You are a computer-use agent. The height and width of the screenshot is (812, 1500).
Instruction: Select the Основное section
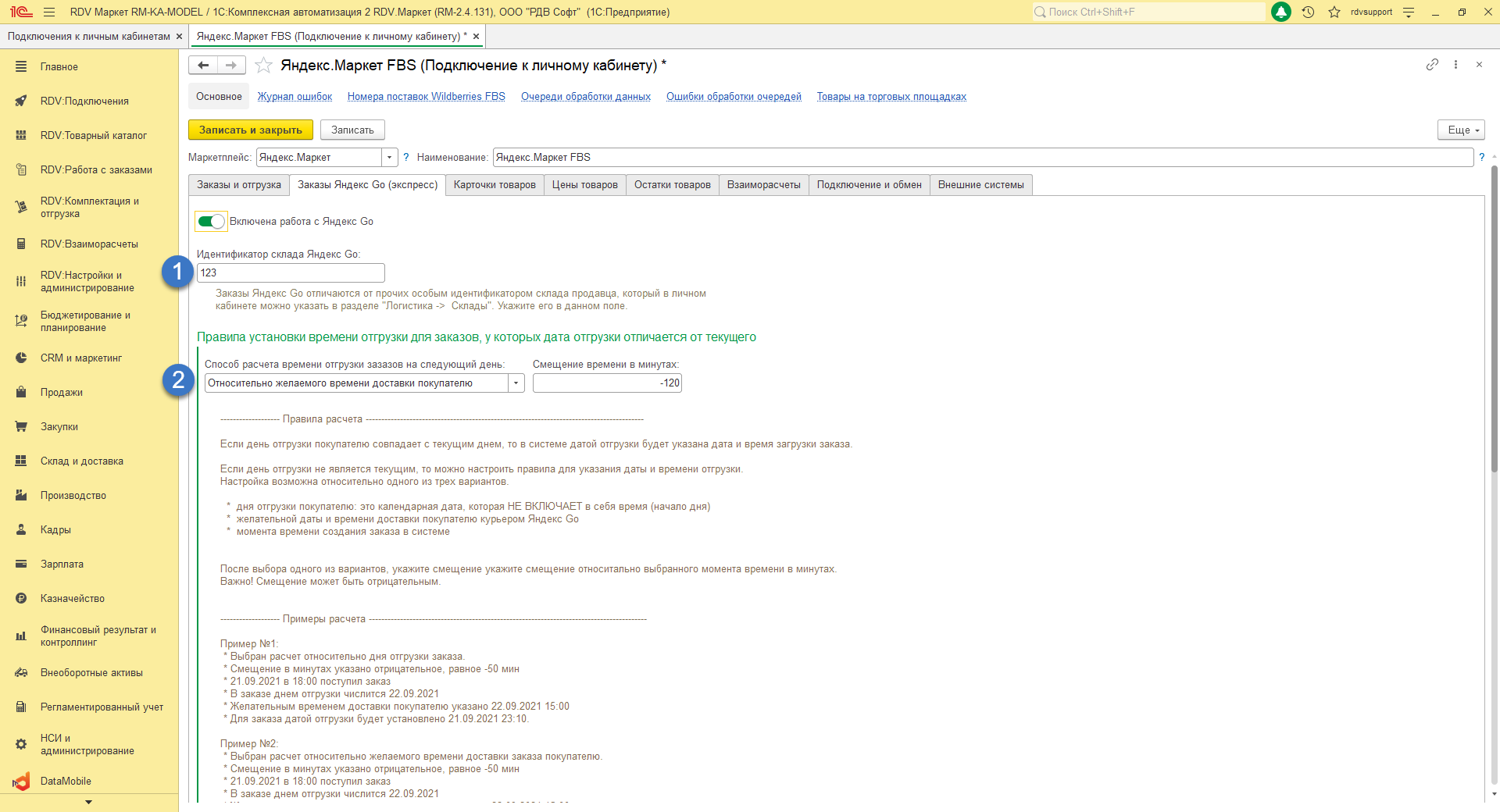tap(219, 97)
